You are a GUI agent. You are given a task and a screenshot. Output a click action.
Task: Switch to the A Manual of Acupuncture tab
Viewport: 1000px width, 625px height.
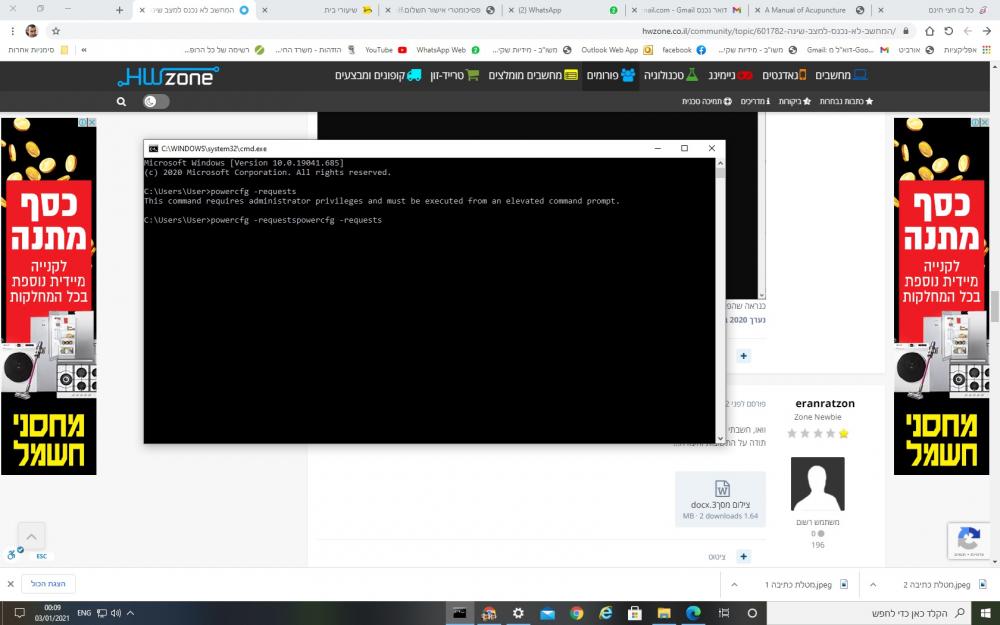tap(809, 10)
